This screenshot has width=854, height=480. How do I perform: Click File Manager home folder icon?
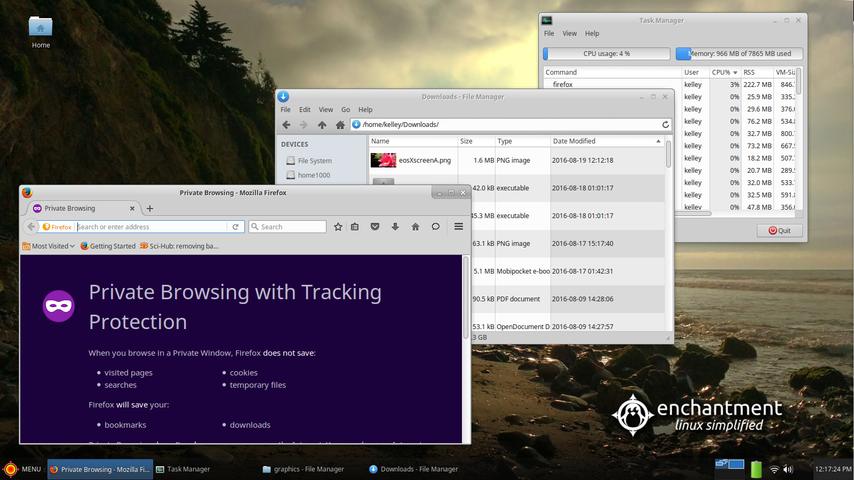pos(340,125)
